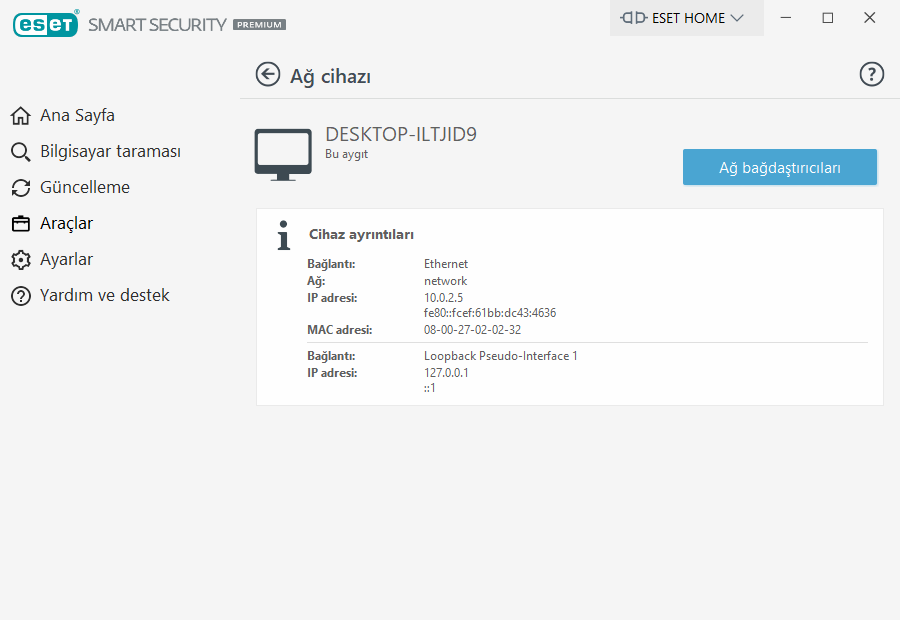Screen dimensions: 900x620
Task: Open the Araçlar menu item
Action: pyautogui.click(x=66, y=224)
